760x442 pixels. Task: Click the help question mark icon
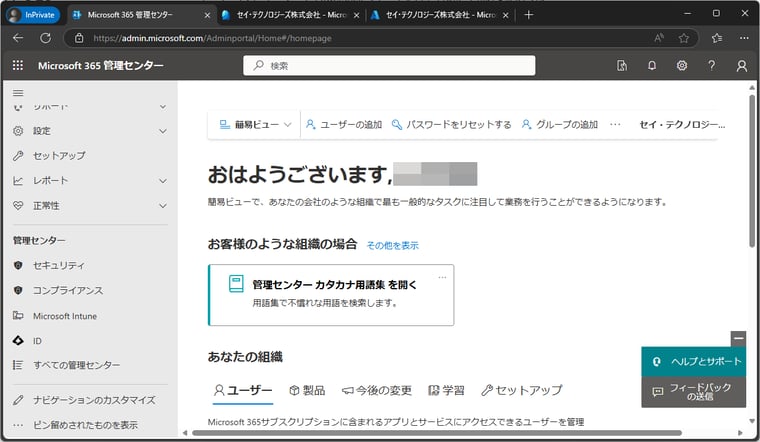click(x=712, y=65)
